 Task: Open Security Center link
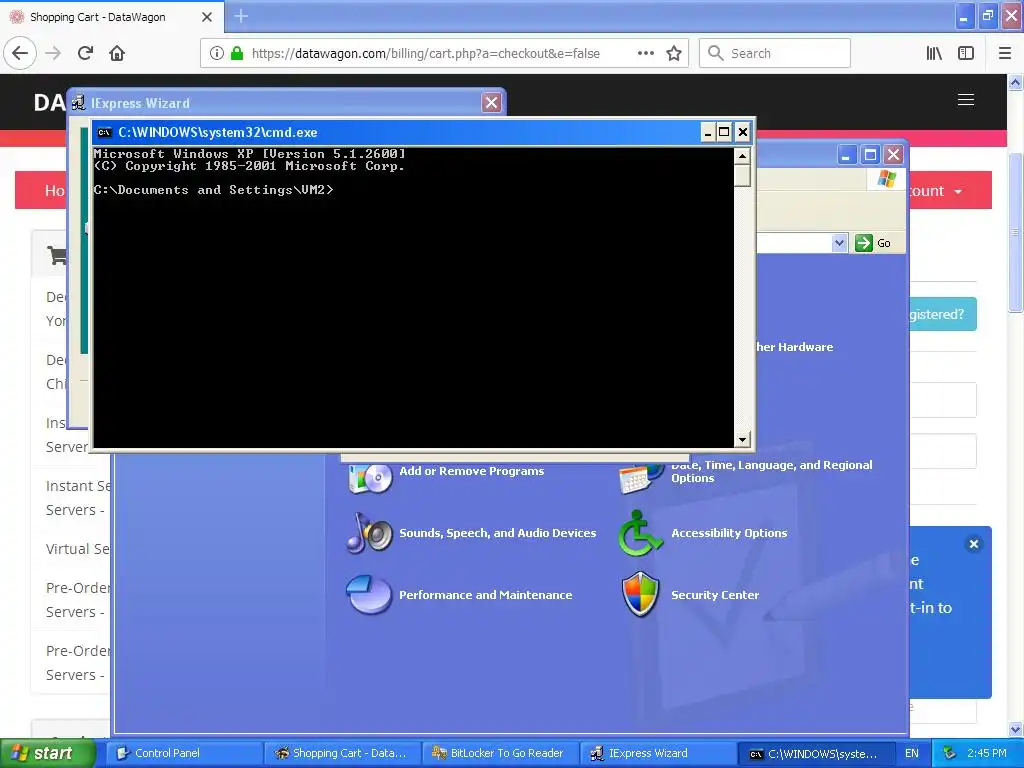pyautogui.click(x=715, y=595)
